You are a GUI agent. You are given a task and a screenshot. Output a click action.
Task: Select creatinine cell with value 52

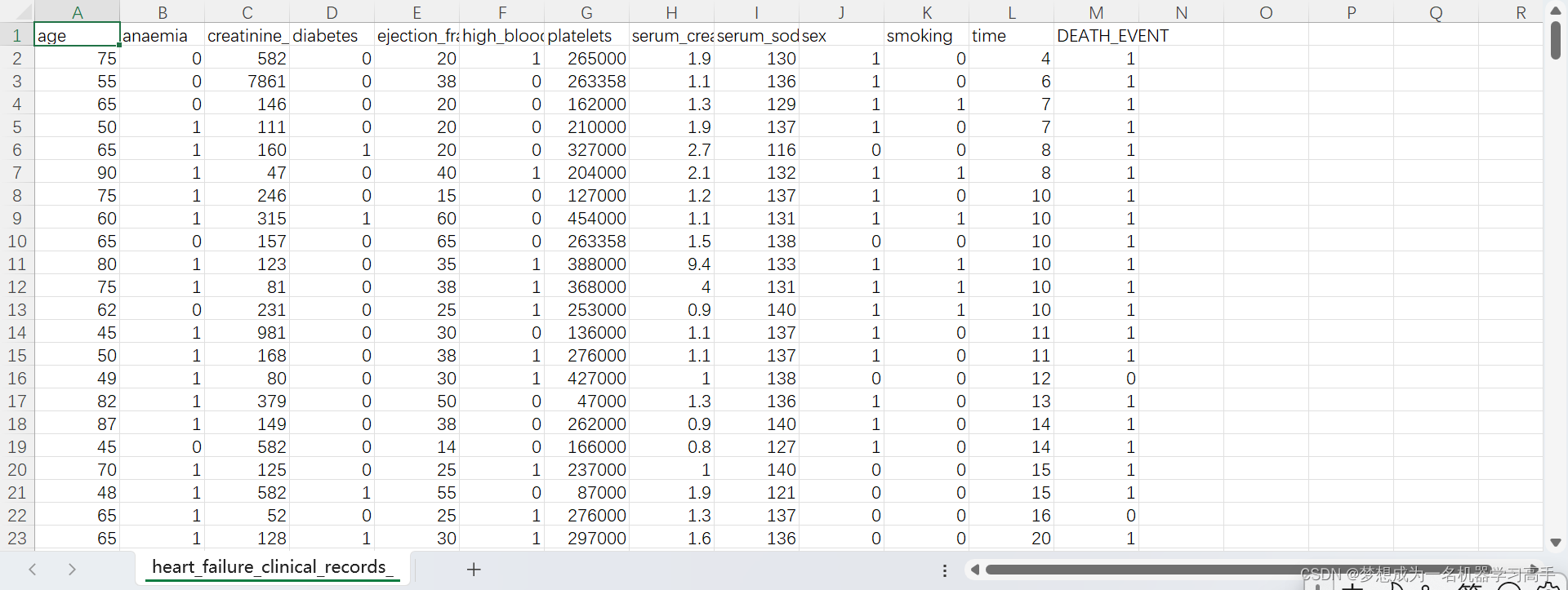coord(247,515)
